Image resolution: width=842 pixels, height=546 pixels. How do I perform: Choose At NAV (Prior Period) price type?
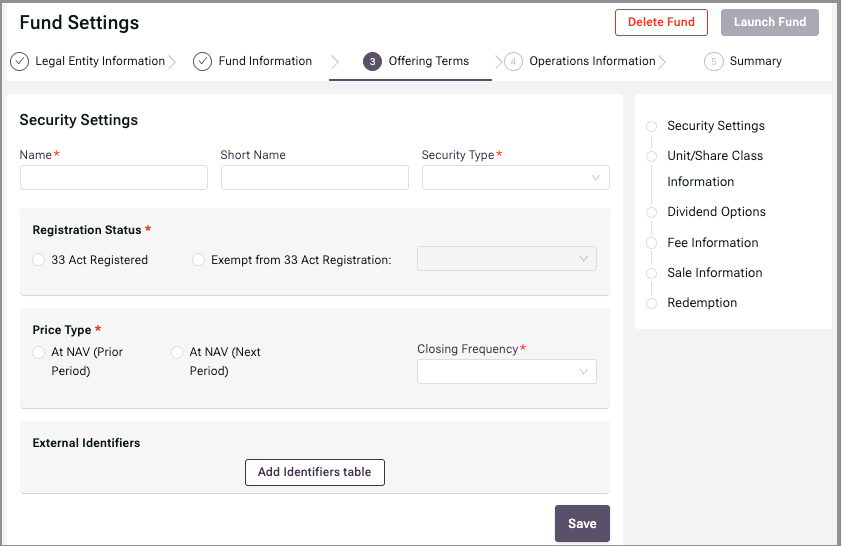coord(38,352)
